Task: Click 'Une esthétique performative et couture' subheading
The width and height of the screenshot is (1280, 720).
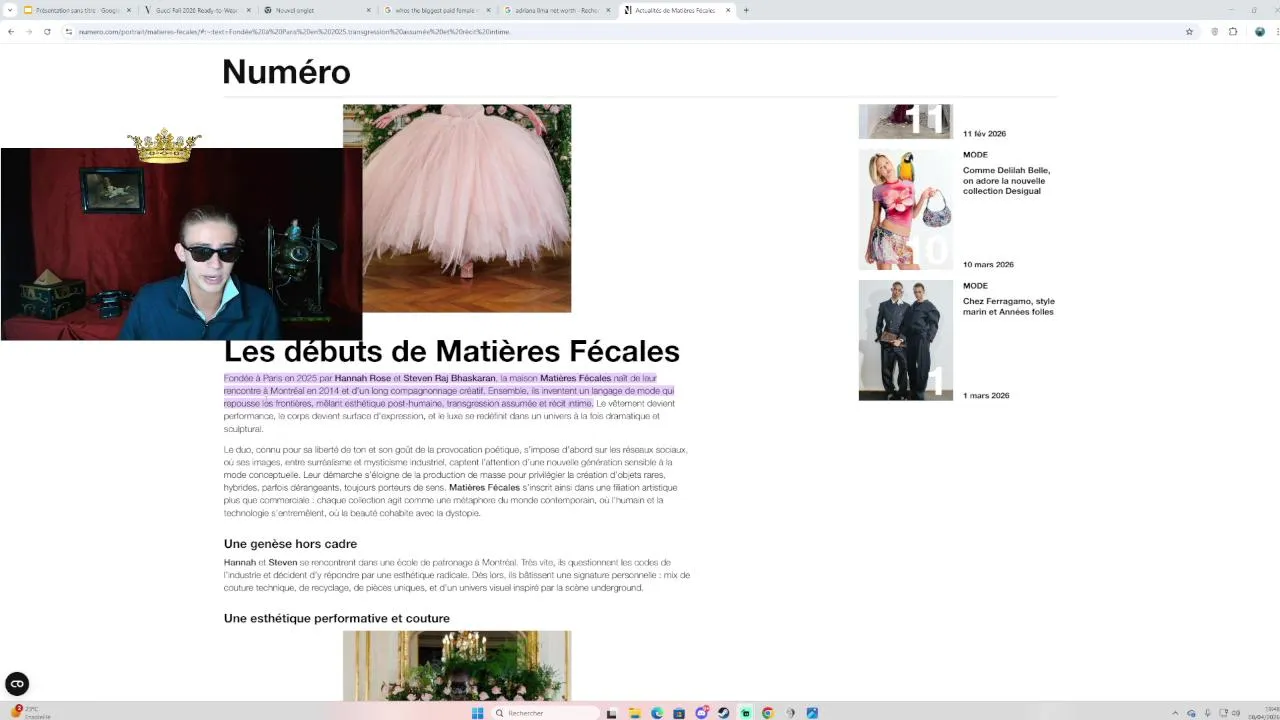Action: tap(337, 618)
